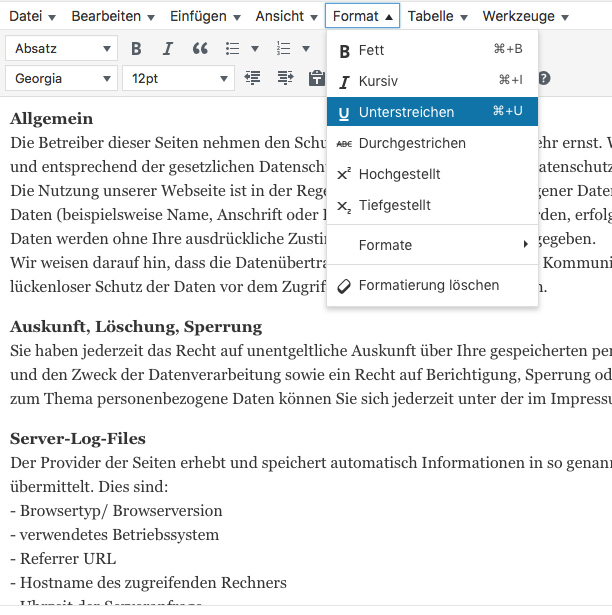Image resolution: width=612 pixels, height=615 pixels.
Task: Open the Bearbeiten menu
Action: (x=113, y=16)
